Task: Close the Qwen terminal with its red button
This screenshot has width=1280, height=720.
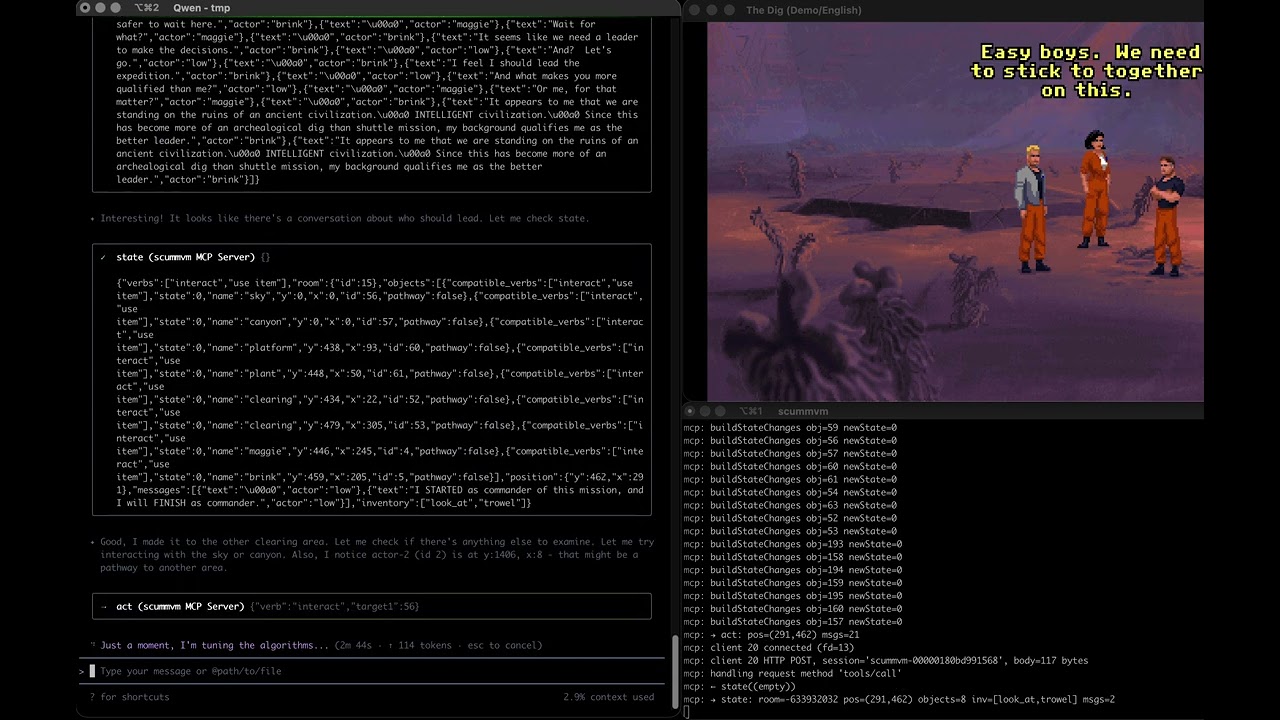Action: pos(84,8)
